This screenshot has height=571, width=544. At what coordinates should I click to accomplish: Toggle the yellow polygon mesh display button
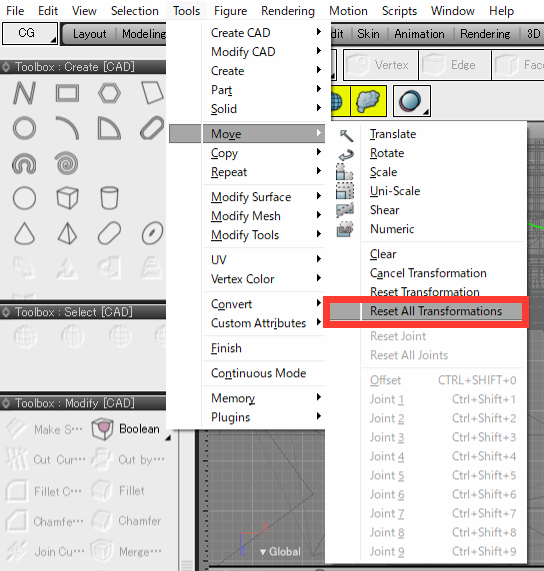[x=368, y=101]
